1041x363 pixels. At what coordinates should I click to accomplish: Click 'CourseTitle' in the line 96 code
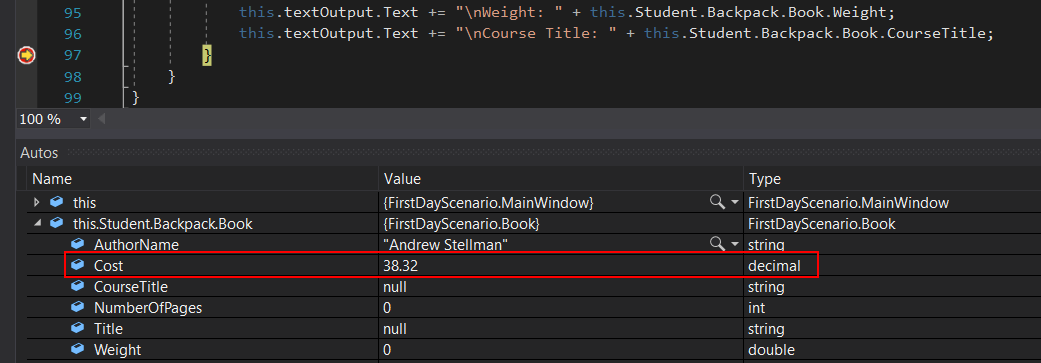[x=936, y=33]
